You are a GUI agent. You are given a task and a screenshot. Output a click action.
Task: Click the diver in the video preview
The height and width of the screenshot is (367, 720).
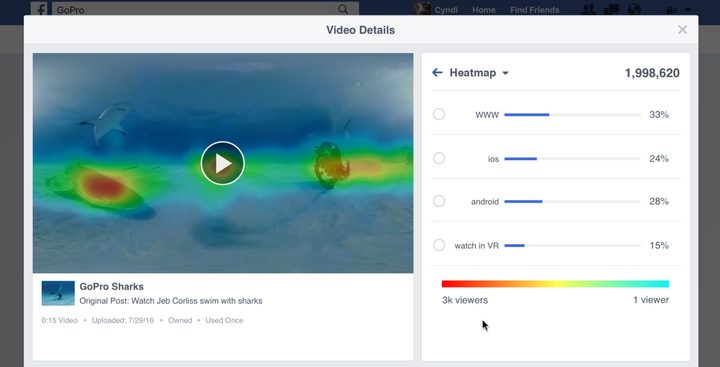328,165
